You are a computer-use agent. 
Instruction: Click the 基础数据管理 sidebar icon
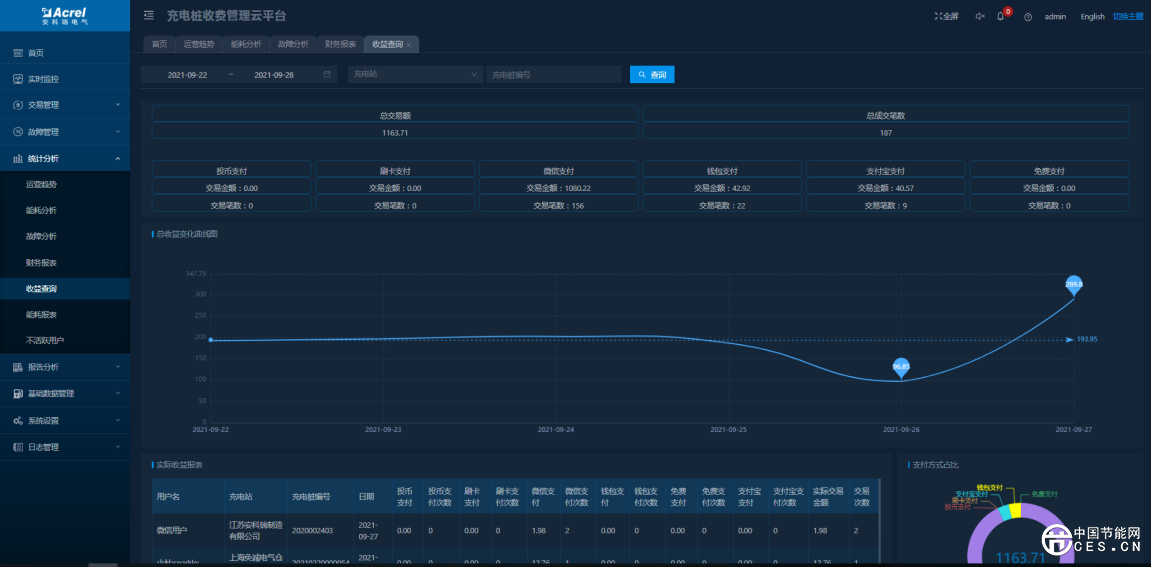click(18, 394)
